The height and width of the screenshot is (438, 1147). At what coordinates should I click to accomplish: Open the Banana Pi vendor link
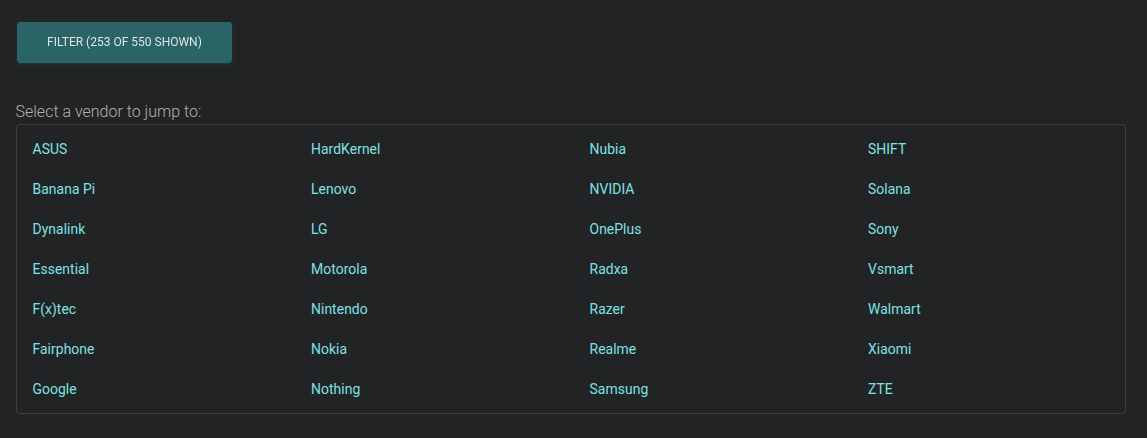pos(63,189)
